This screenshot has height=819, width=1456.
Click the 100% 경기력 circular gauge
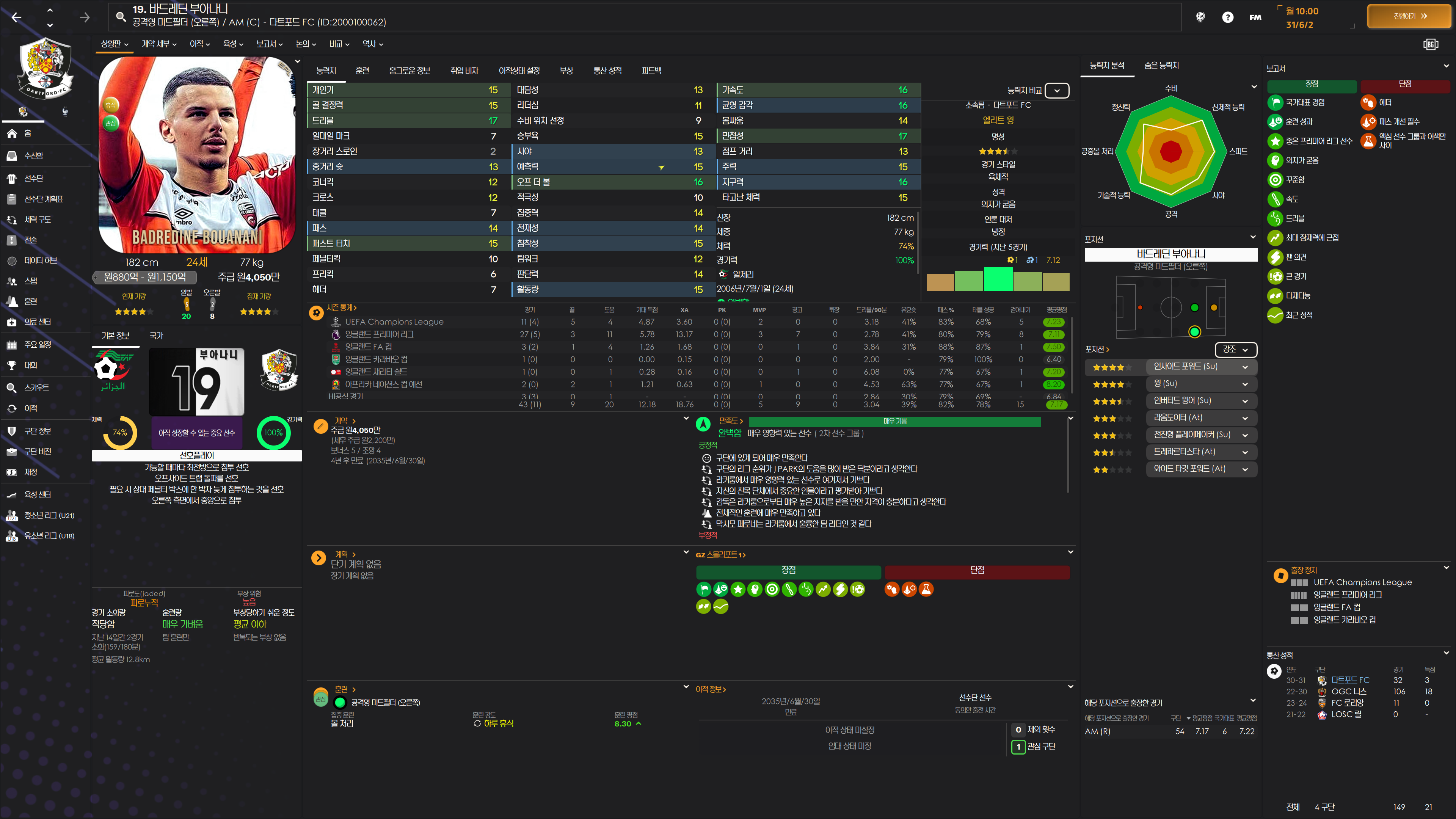[x=273, y=433]
